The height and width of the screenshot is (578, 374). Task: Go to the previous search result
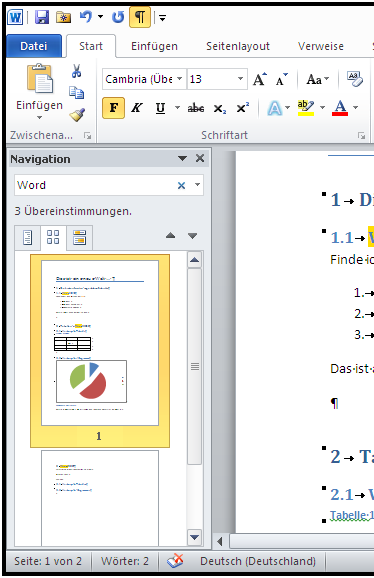(x=171, y=236)
